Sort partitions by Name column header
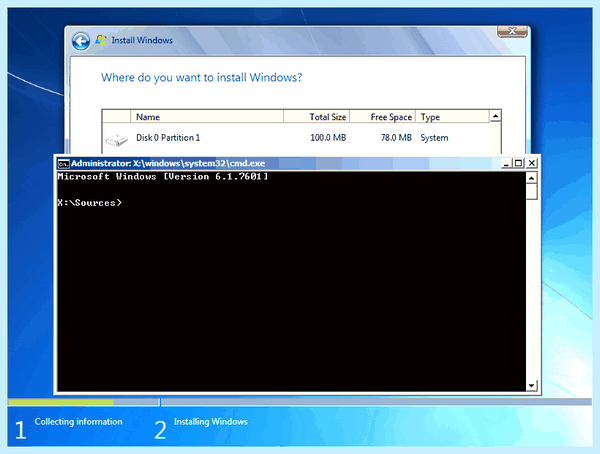Viewport: 600px width, 454px height. (x=207, y=117)
